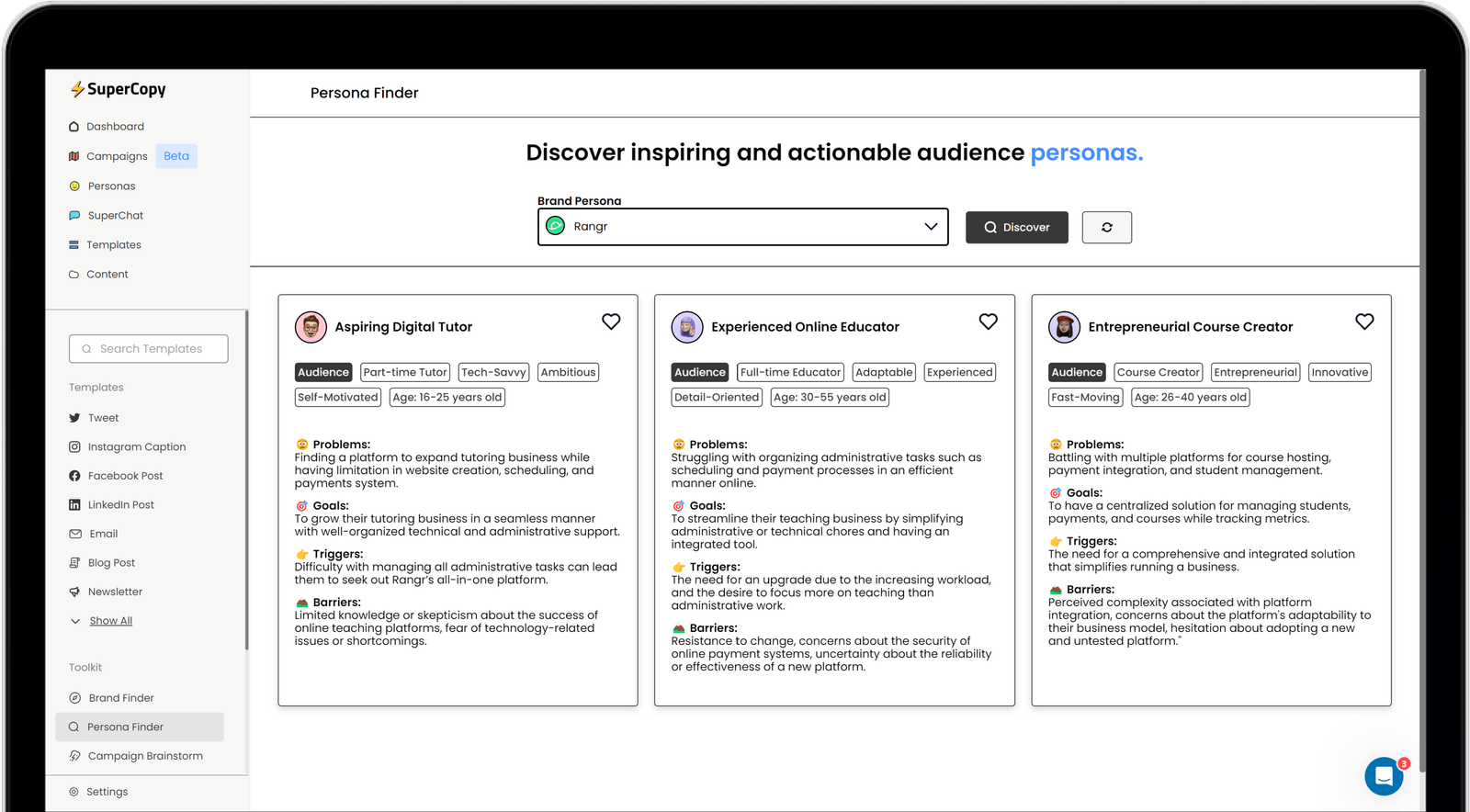Click the Aspiring Digital Tutor avatar
Viewport: 1470px width, 812px height.
[x=311, y=327]
